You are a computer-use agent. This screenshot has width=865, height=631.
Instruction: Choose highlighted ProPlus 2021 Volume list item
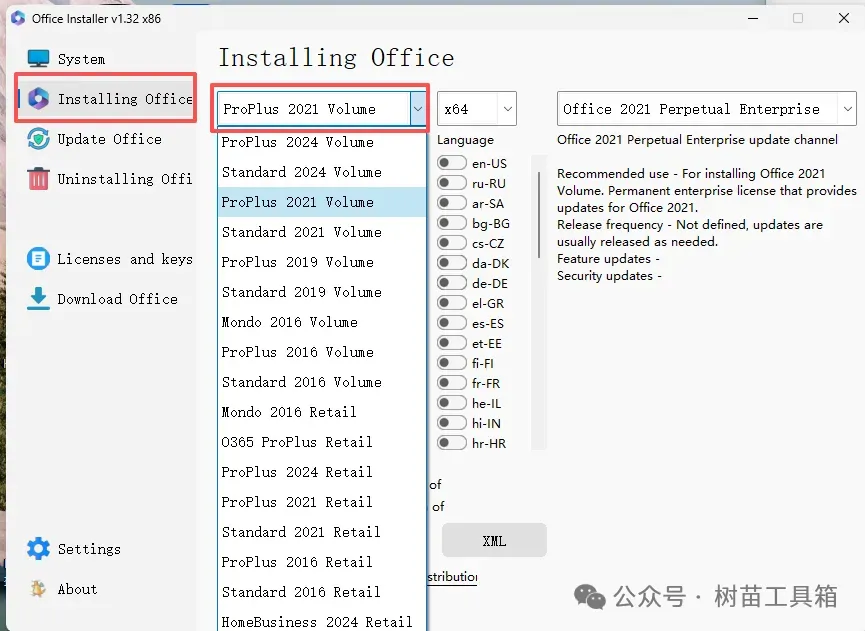click(322, 202)
